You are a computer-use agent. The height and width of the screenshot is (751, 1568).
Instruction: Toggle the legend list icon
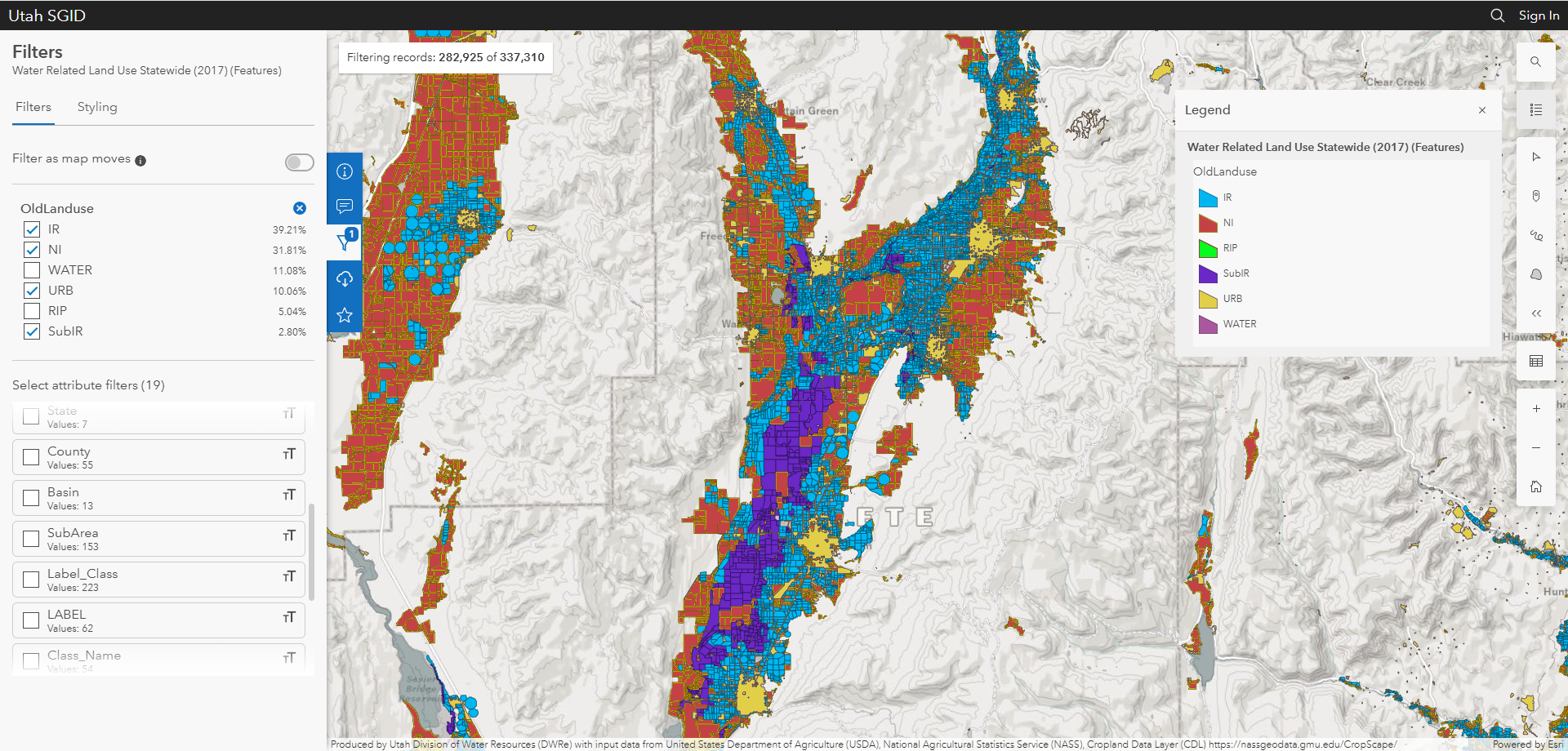tap(1535, 109)
